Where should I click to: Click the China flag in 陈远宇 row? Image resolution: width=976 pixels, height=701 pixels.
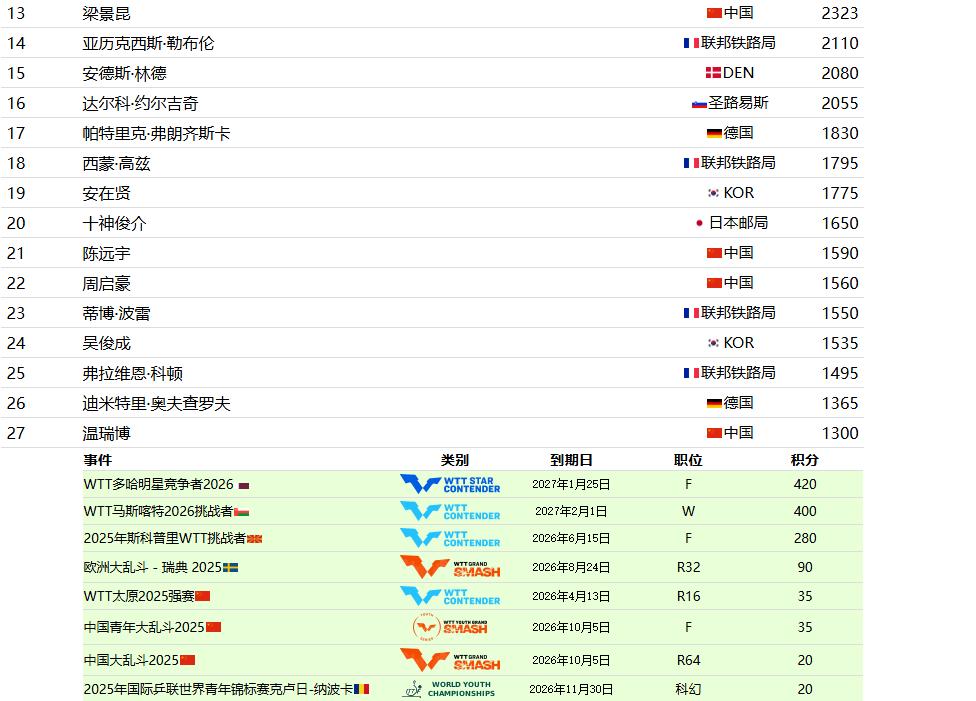[x=714, y=253]
